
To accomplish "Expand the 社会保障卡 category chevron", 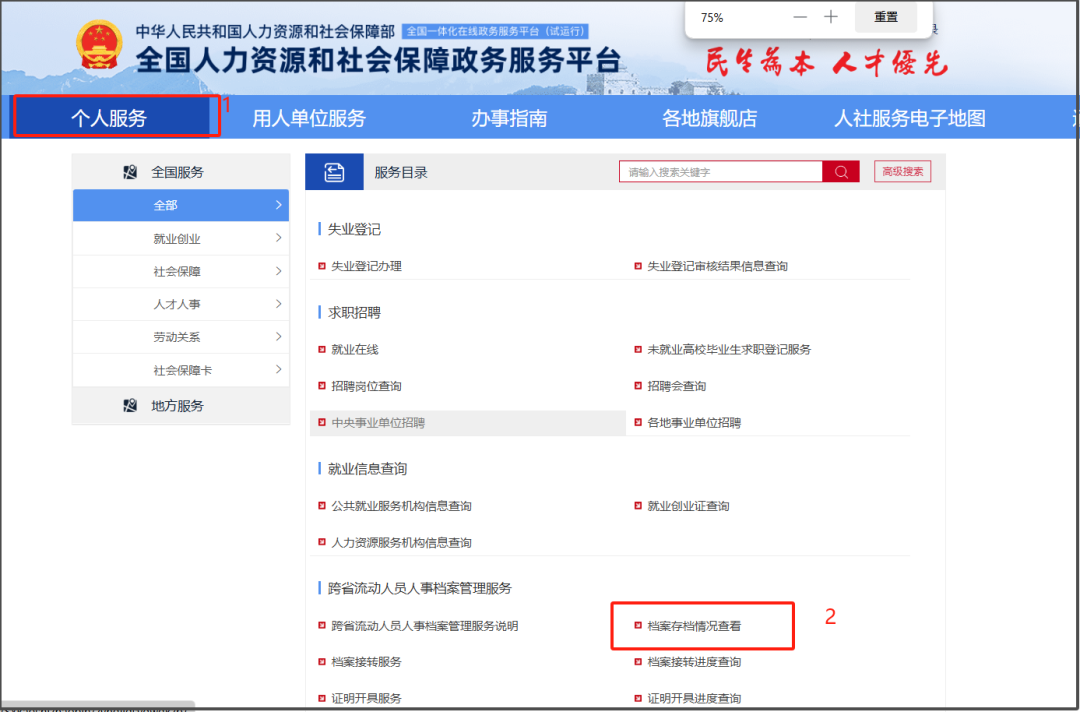I will [x=279, y=370].
